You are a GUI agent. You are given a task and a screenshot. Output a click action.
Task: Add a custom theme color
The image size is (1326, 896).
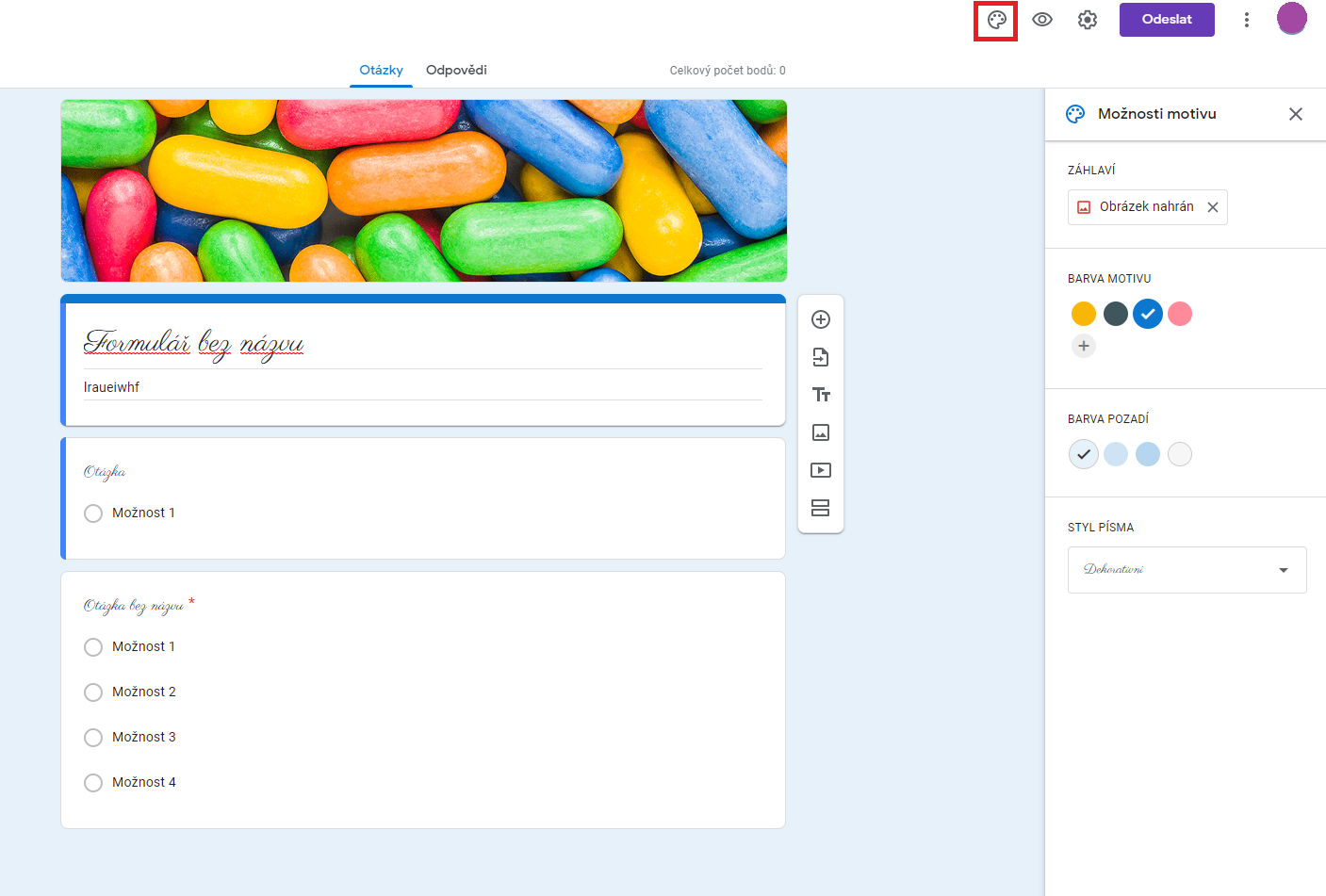click(x=1084, y=346)
